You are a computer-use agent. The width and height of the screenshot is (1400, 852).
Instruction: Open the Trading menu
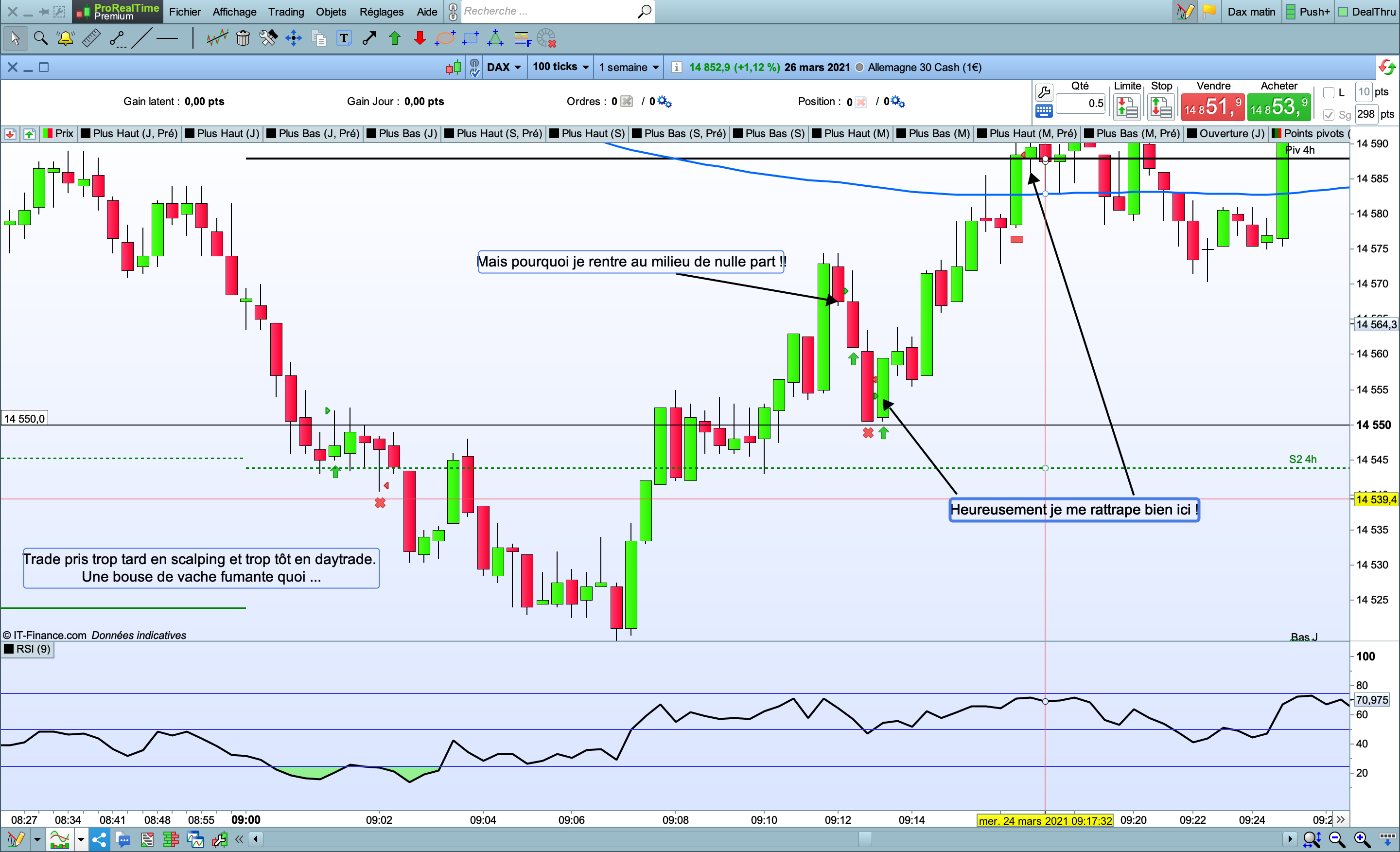coord(286,11)
